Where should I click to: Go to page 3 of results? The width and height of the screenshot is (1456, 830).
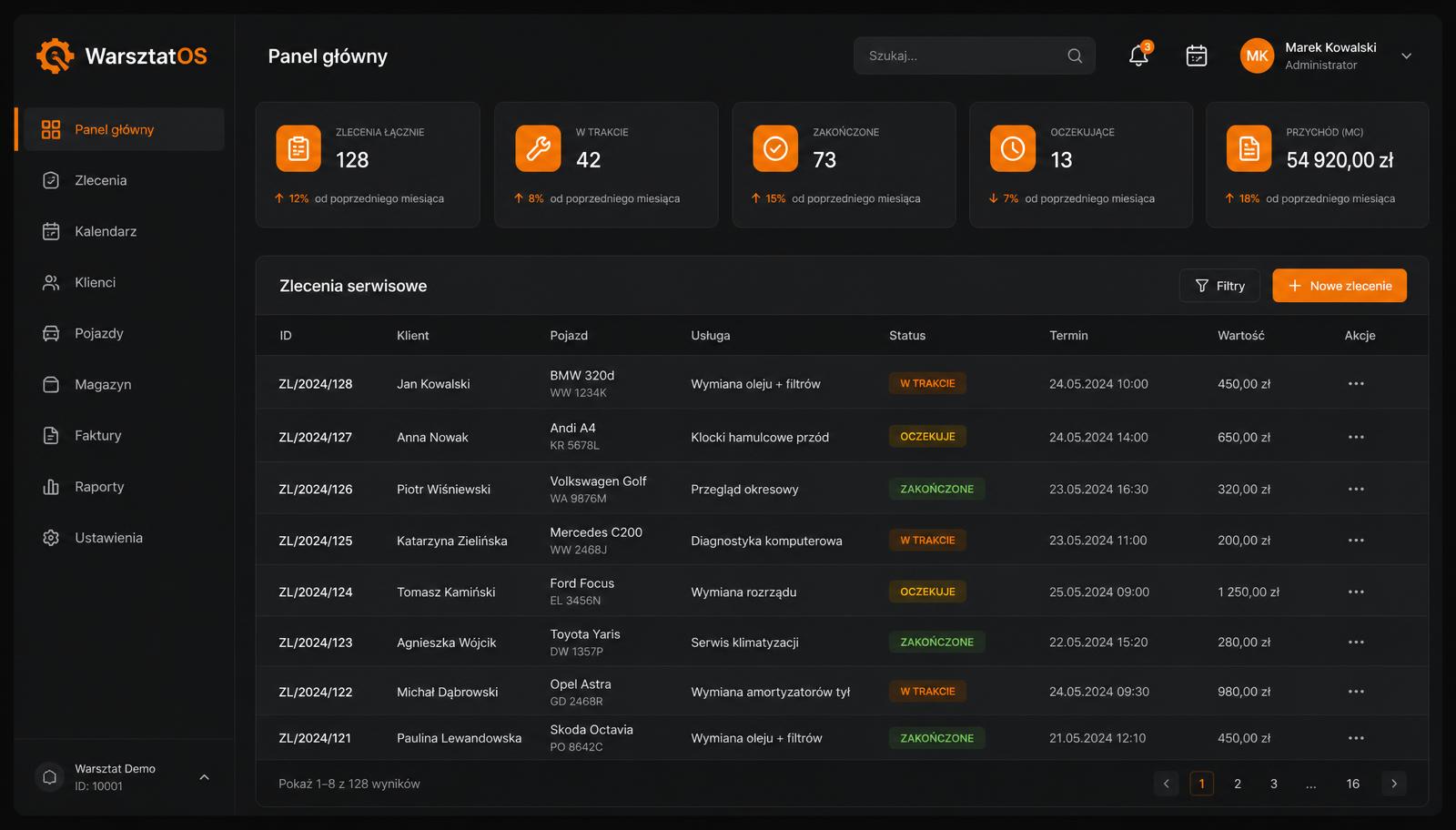point(1274,784)
